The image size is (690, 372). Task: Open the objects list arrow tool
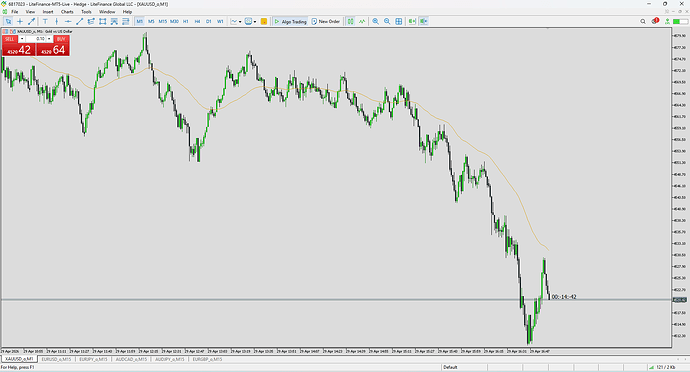point(125,21)
